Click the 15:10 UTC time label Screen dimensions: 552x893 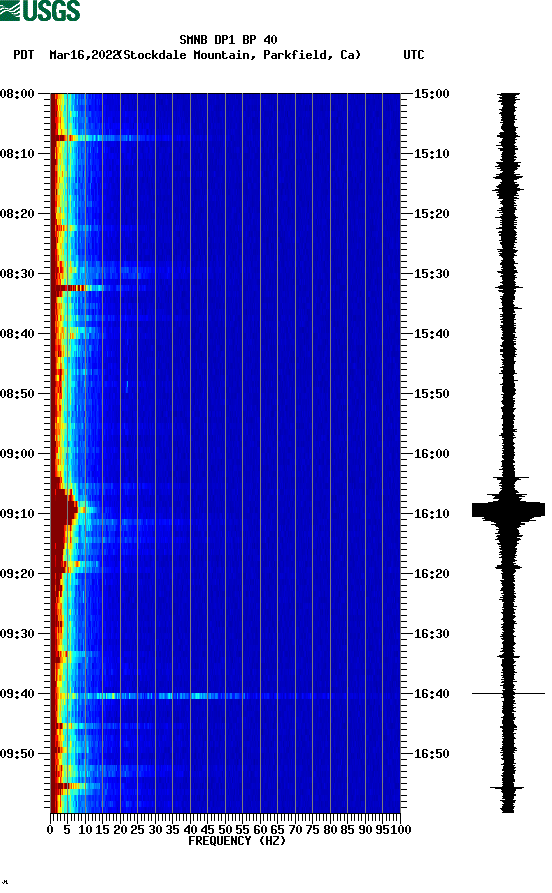point(431,154)
